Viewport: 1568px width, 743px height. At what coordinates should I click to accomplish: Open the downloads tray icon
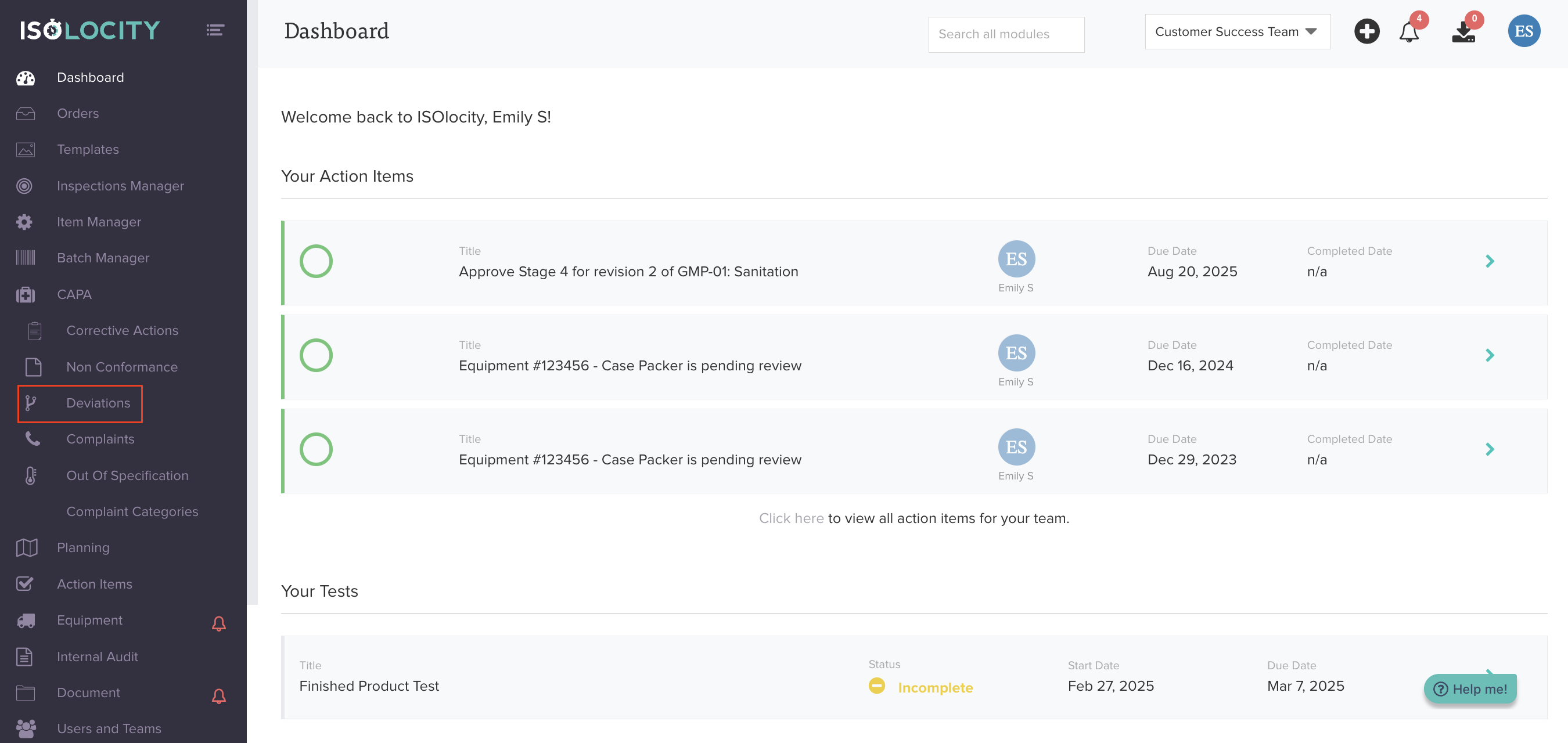click(1463, 33)
